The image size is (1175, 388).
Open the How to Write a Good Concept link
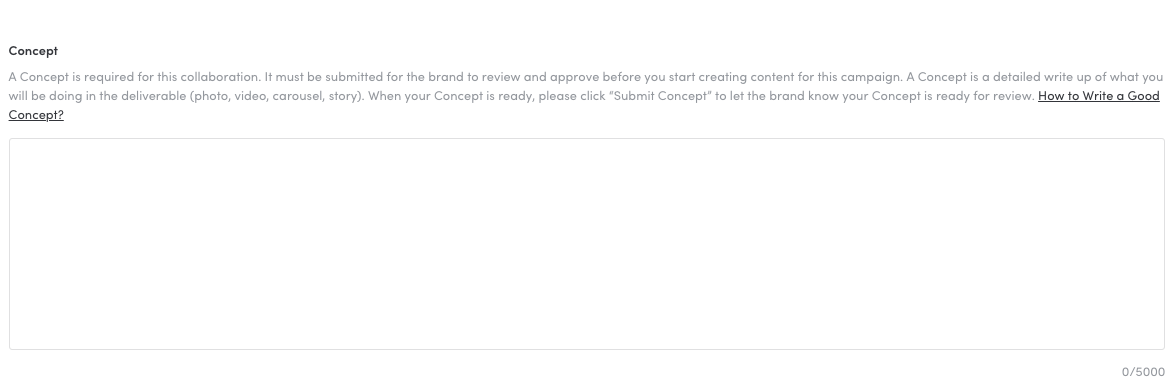(x=1098, y=96)
